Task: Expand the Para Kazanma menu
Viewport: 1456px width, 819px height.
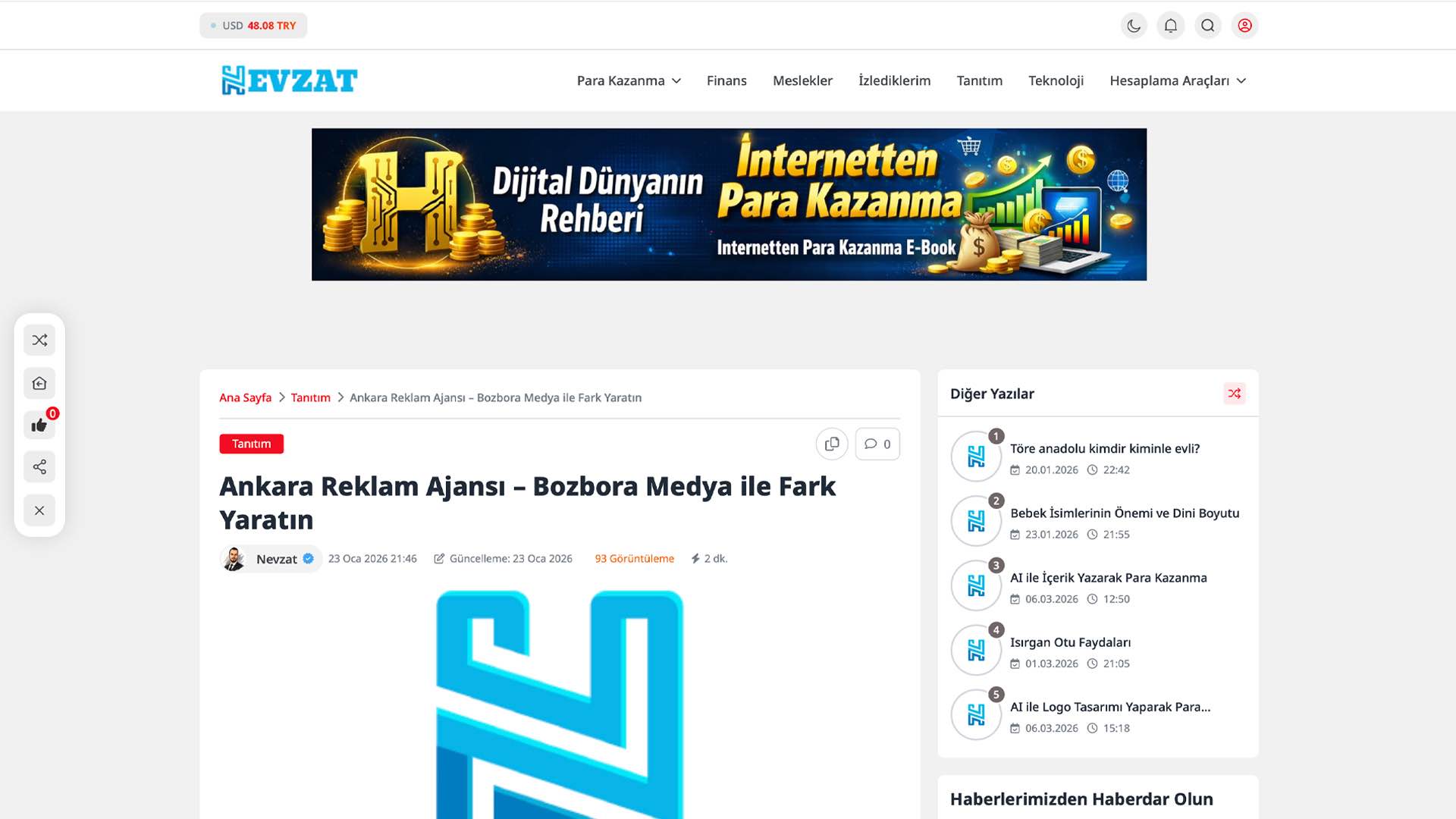Action: point(629,80)
